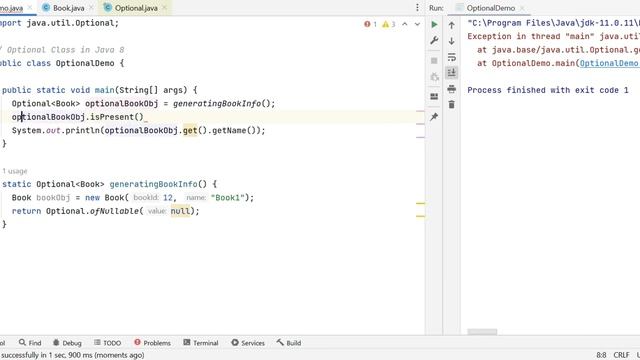Click the 'main' method name
This screenshot has height=360, width=640.
tap(104, 90)
